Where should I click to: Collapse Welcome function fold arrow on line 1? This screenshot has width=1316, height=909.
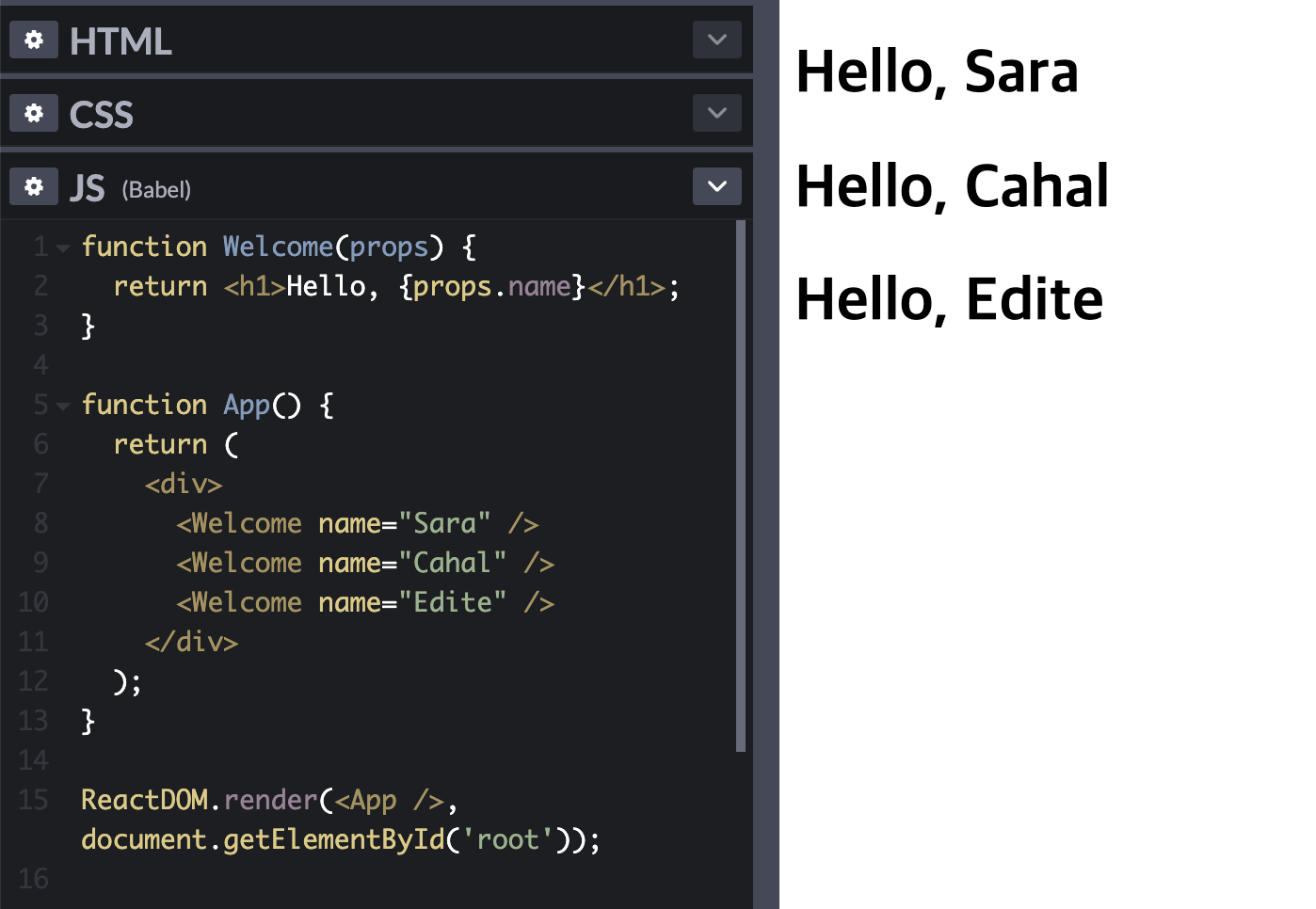(x=63, y=248)
